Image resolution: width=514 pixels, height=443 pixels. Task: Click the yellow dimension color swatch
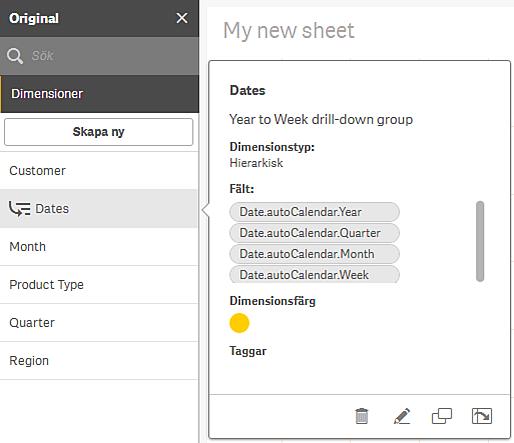point(239,323)
